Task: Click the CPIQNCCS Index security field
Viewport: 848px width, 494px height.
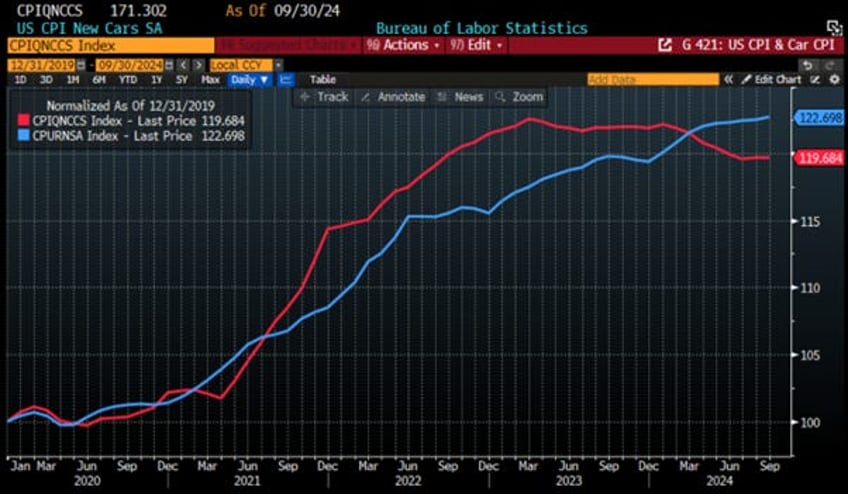Action: [111, 45]
